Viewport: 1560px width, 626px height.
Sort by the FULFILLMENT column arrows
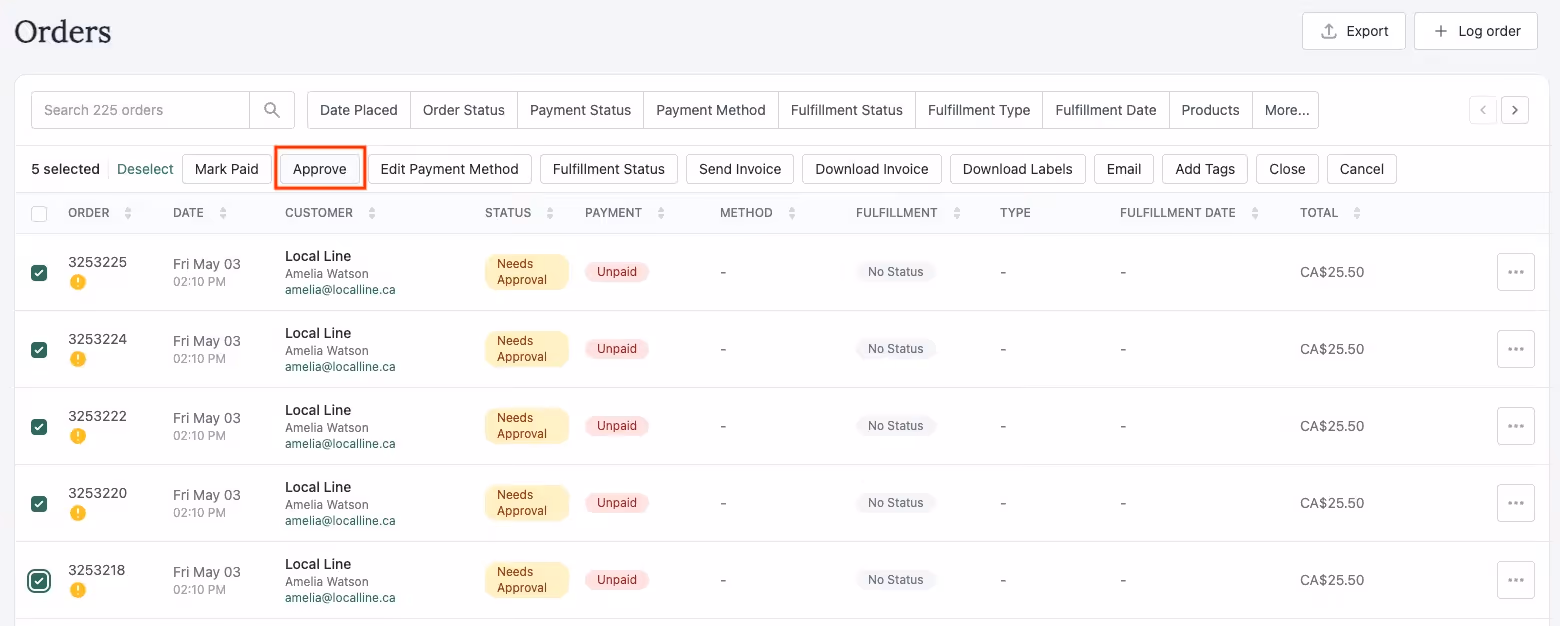coord(957,213)
